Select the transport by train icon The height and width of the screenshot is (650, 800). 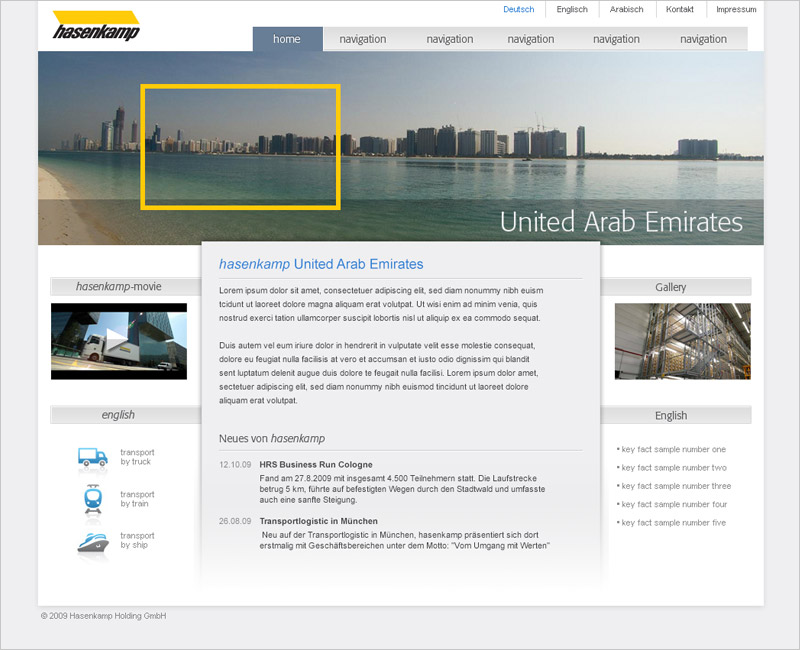click(x=92, y=499)
